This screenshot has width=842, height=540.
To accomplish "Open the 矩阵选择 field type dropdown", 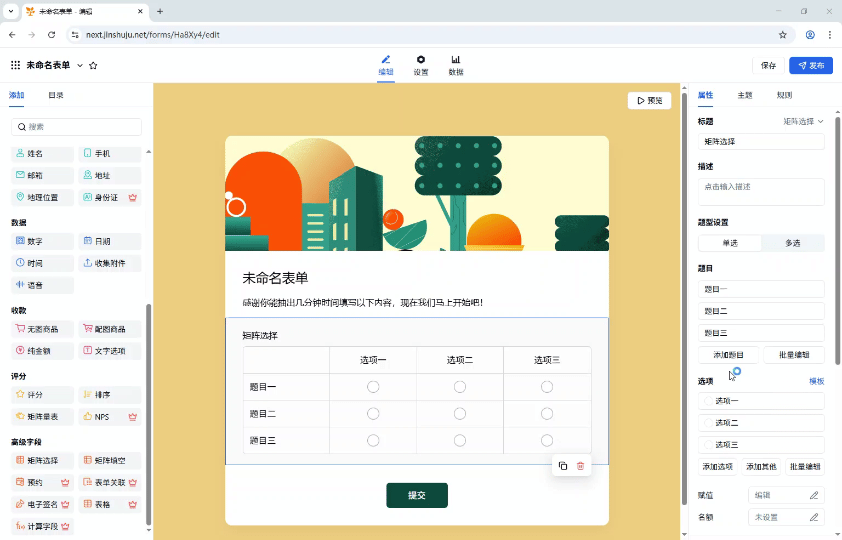I will pos(803,121).
